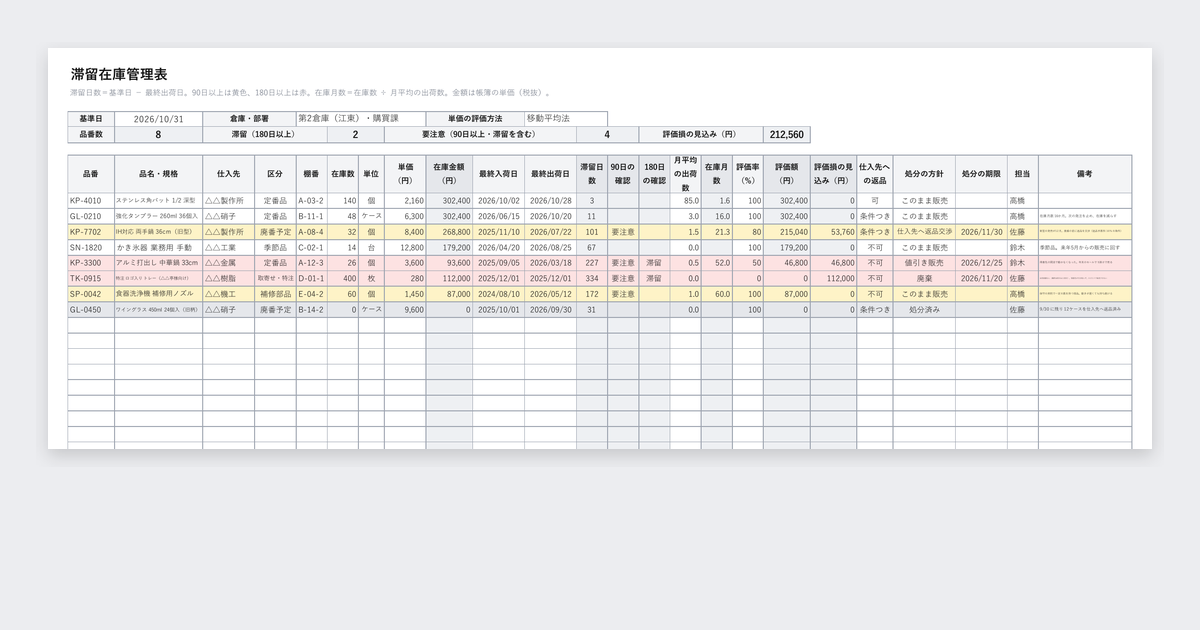
Task: Select the supplier cell △△工業
Action: click(x=228, y=247)
